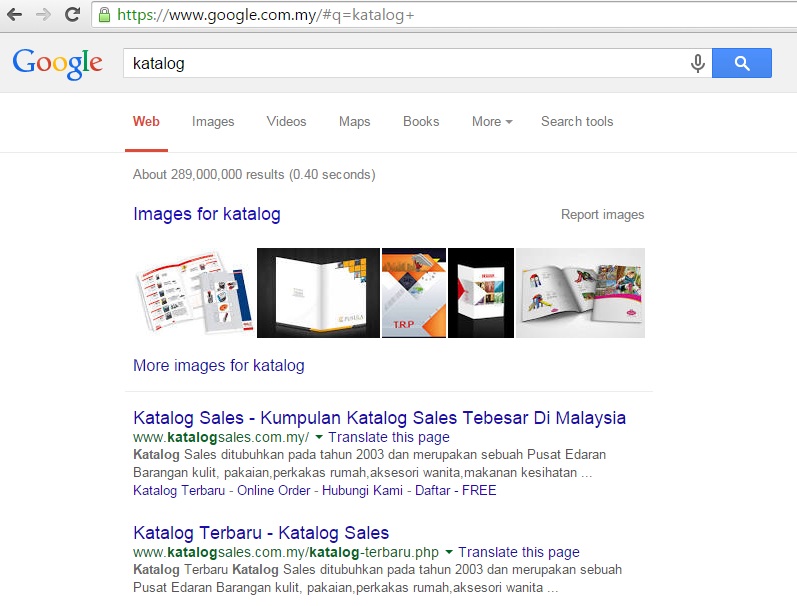Open the Hubungi Kami sitelink

pos(362,491)
